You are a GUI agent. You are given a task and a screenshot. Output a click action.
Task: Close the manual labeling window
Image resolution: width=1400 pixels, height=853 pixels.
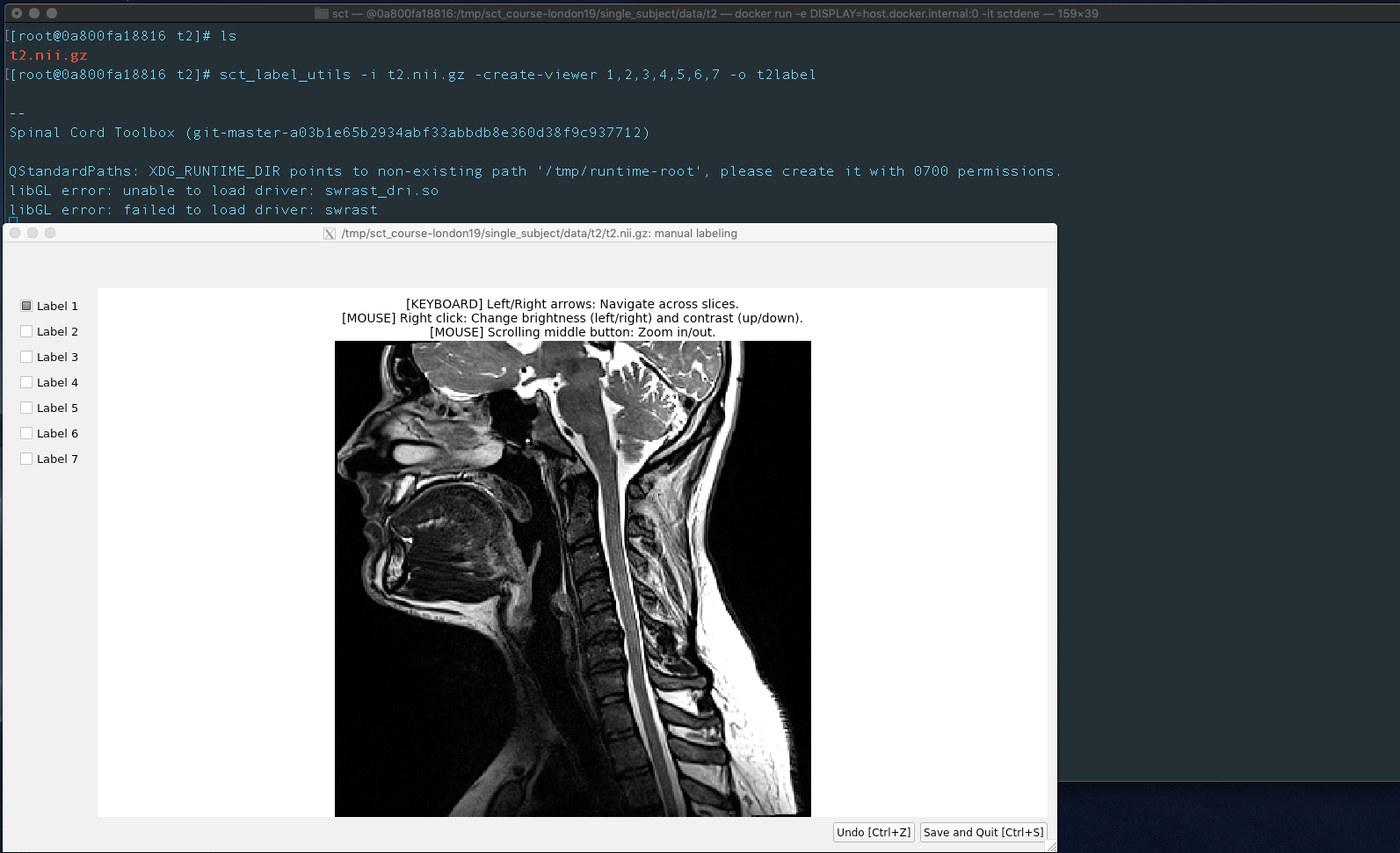coord(15,233)
